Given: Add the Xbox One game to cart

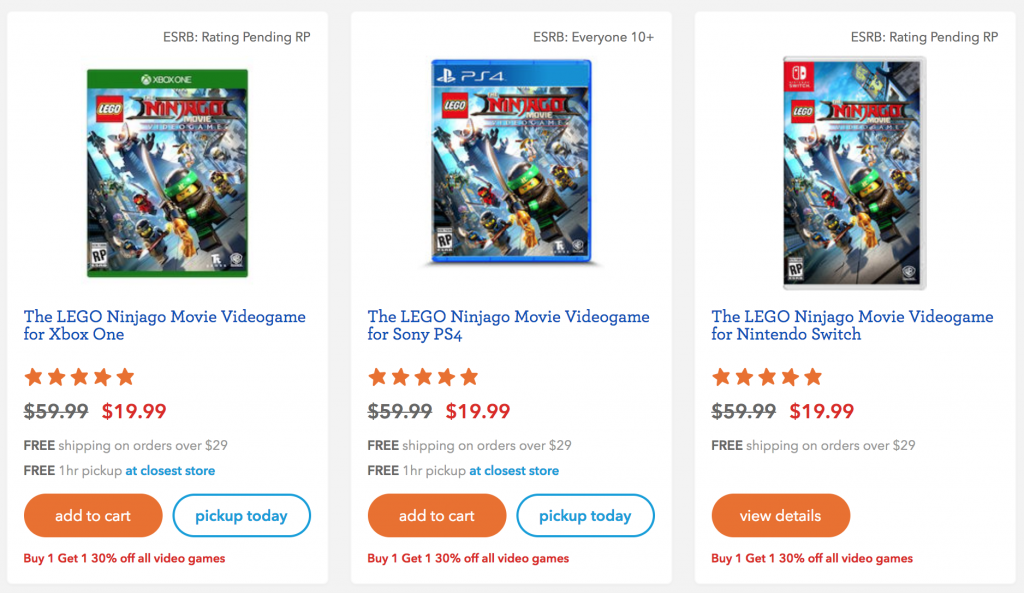Looking at the screenshot, I should coord(92,516).
